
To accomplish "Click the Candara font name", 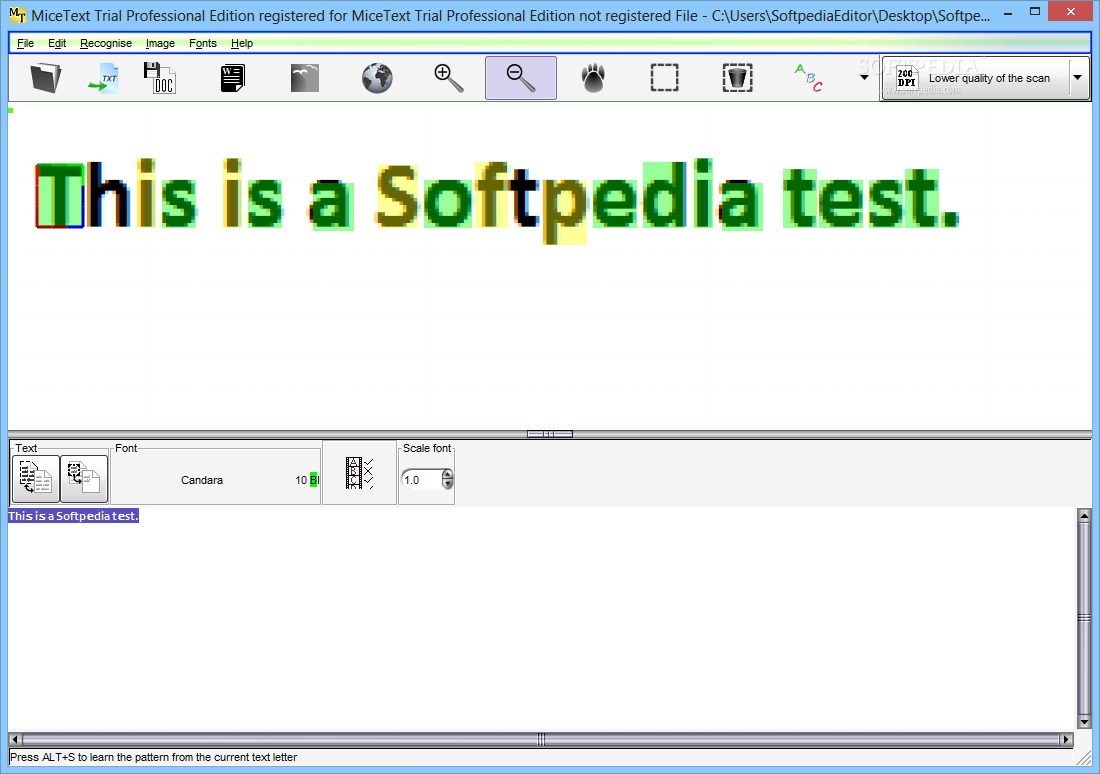I will [202, 480].
